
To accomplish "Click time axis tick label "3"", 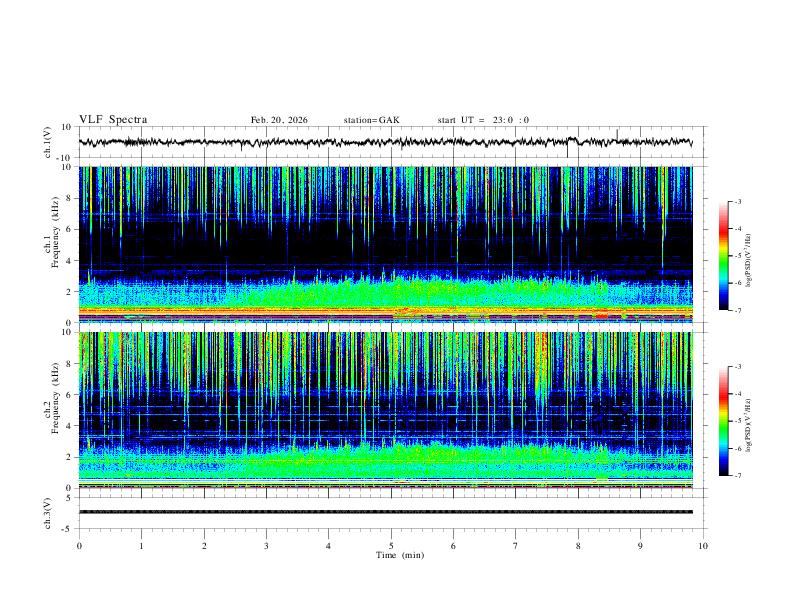I will click(x=266, y=546).
